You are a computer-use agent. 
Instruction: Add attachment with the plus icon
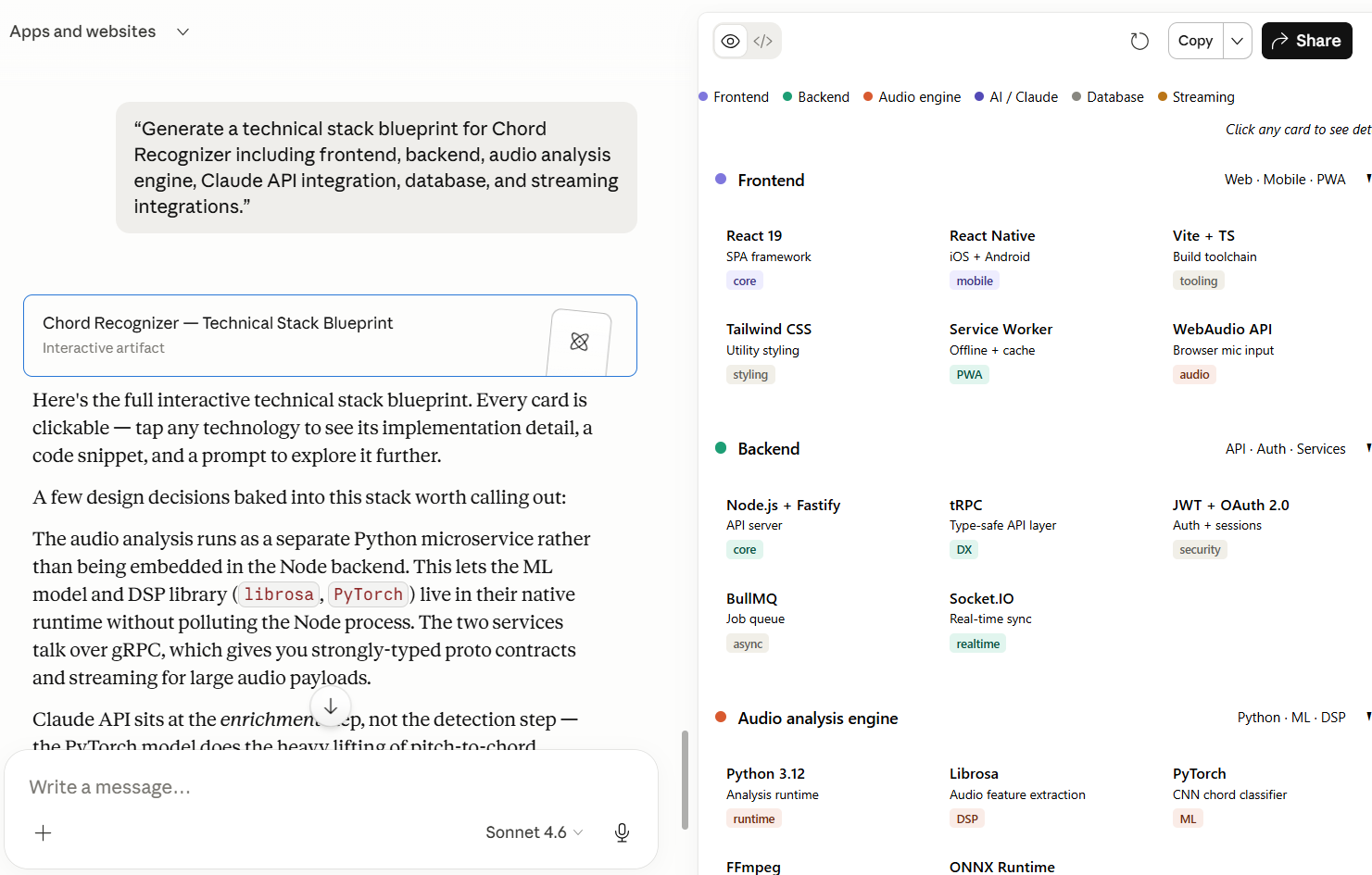point(43,832)
